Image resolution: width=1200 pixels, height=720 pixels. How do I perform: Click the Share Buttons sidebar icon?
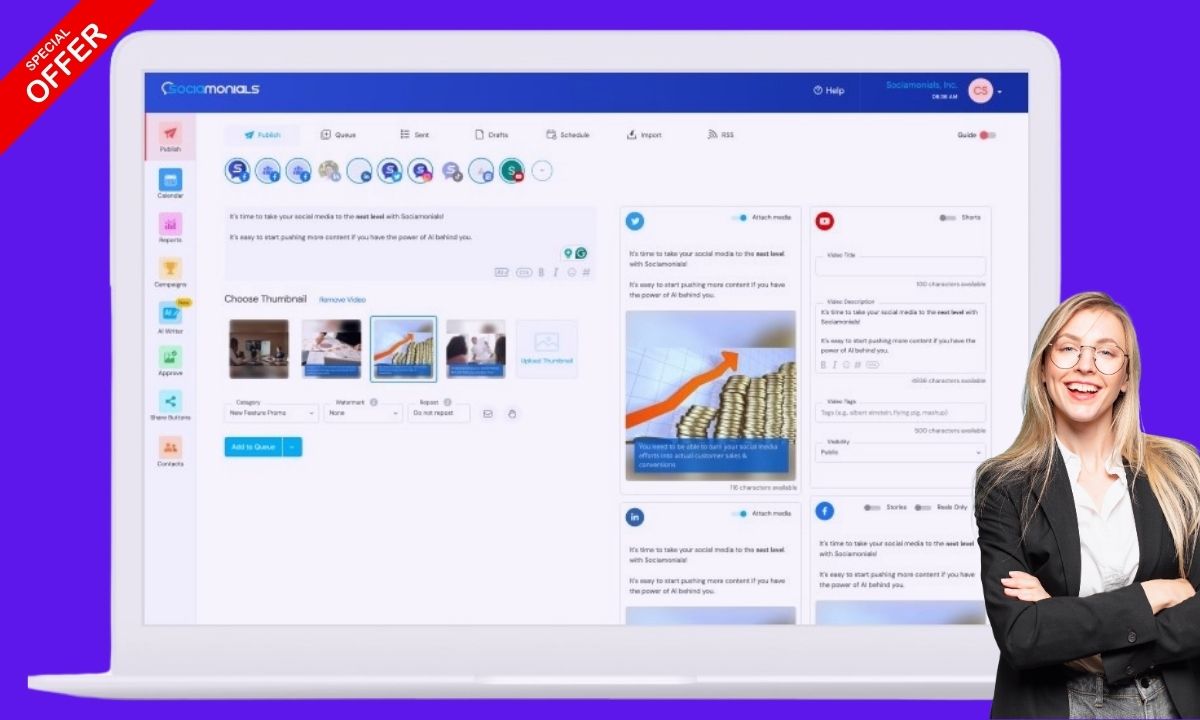[x=170, y=402]
